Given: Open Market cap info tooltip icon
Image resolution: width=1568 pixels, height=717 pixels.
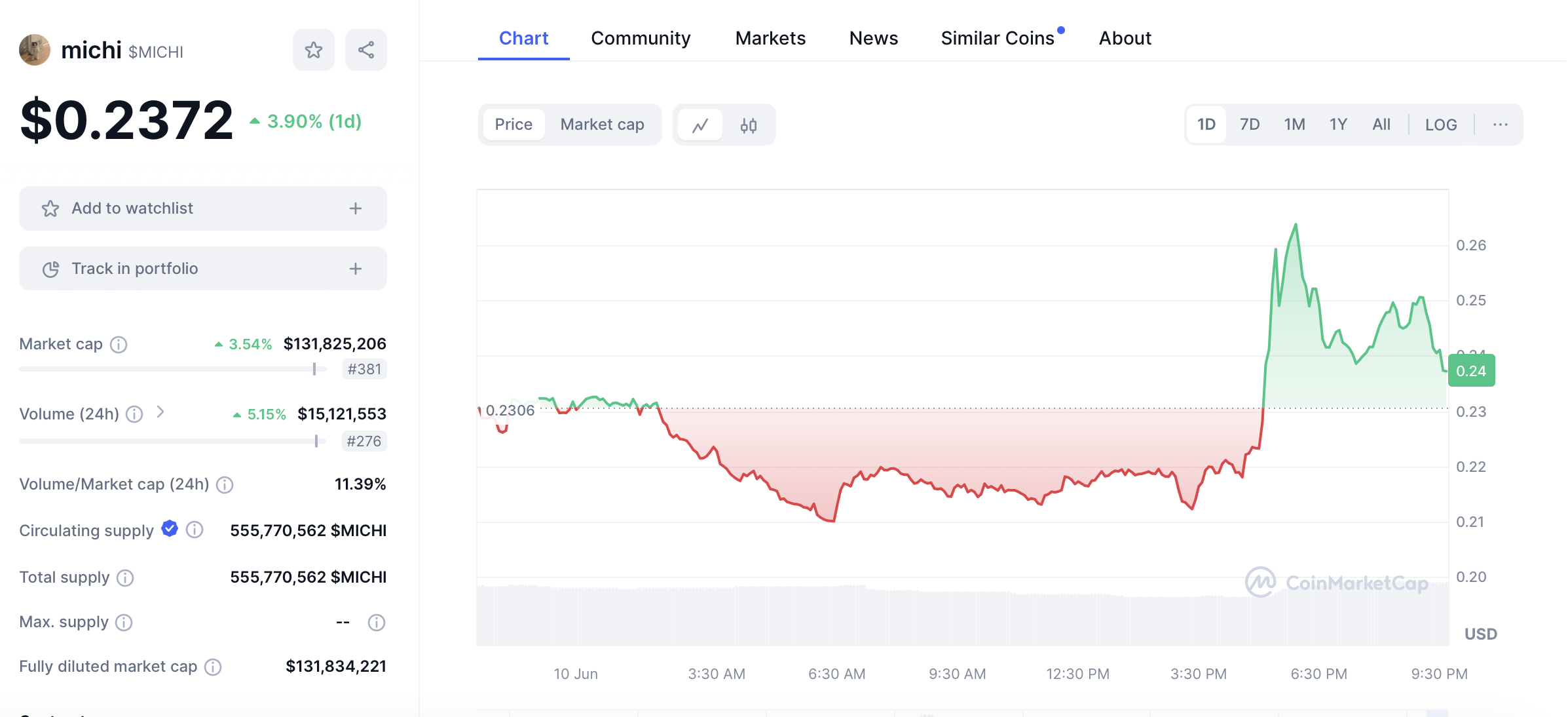Looking at the screenshot, I should pos(119,344).
